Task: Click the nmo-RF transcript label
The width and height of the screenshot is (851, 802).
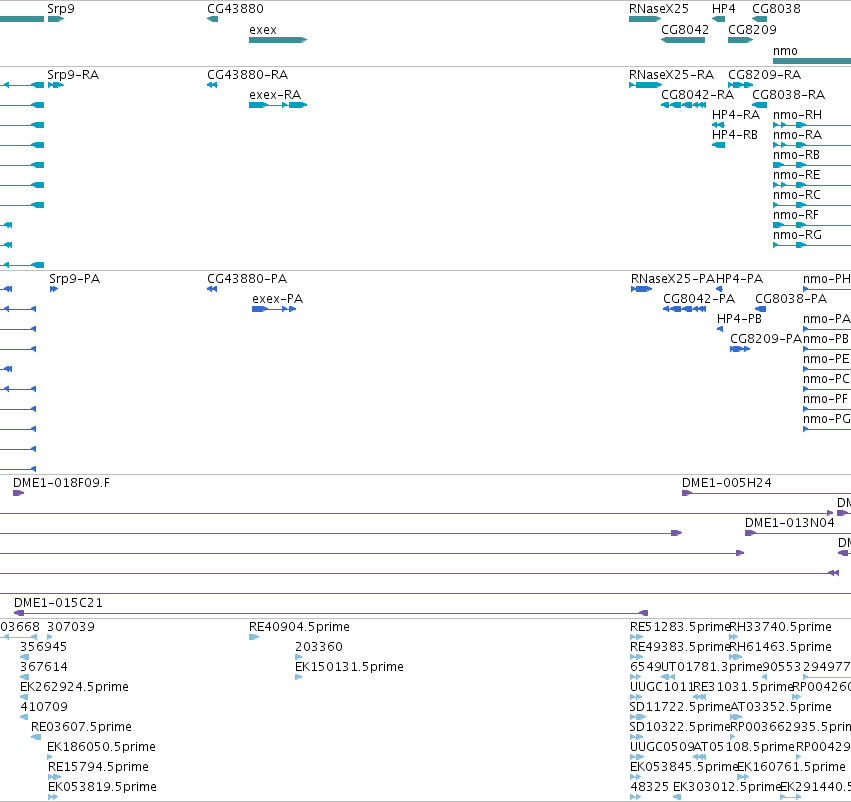Action: pos(796,215)
